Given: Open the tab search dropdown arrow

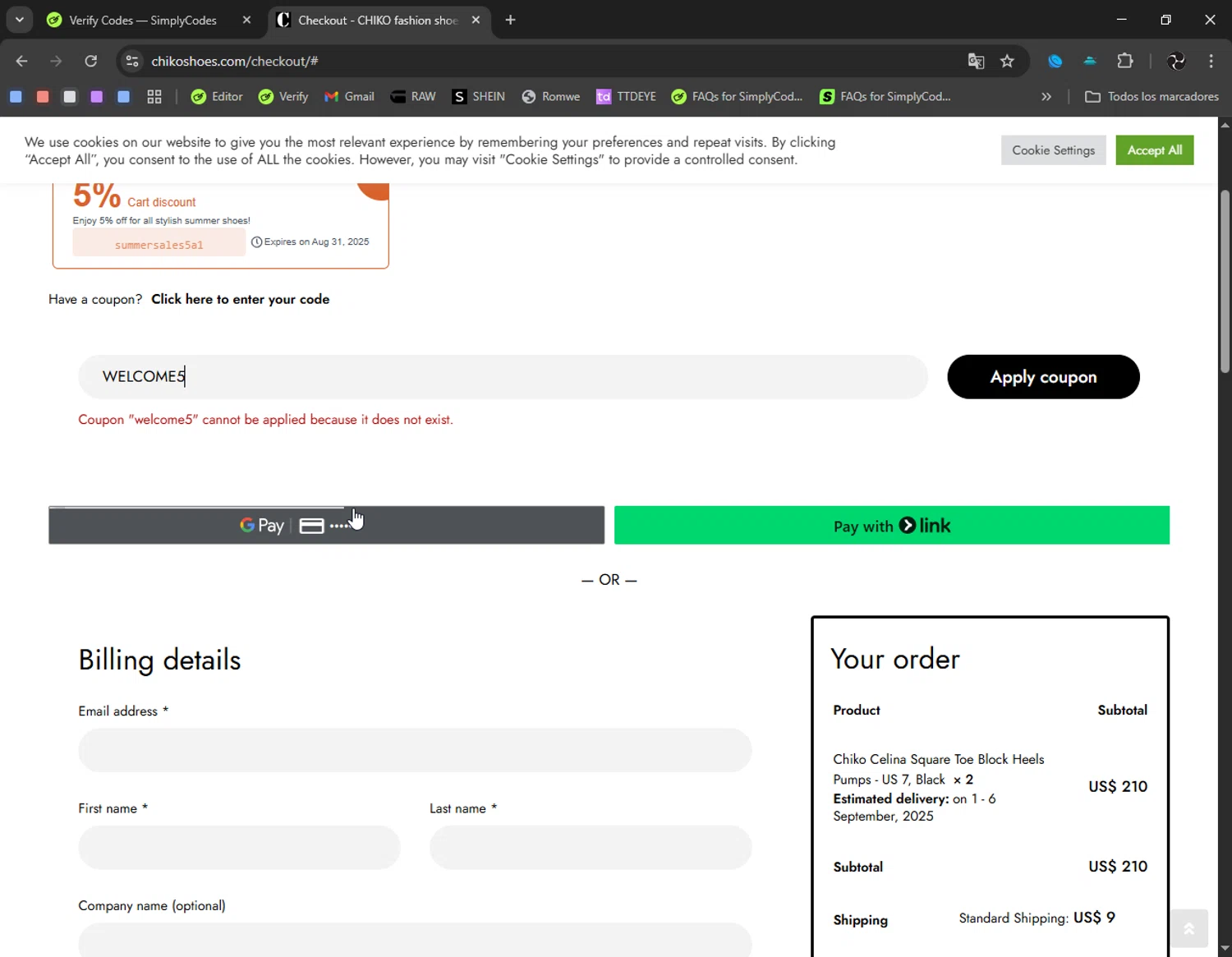Looking at the screenshot, I should click(19, 20).
